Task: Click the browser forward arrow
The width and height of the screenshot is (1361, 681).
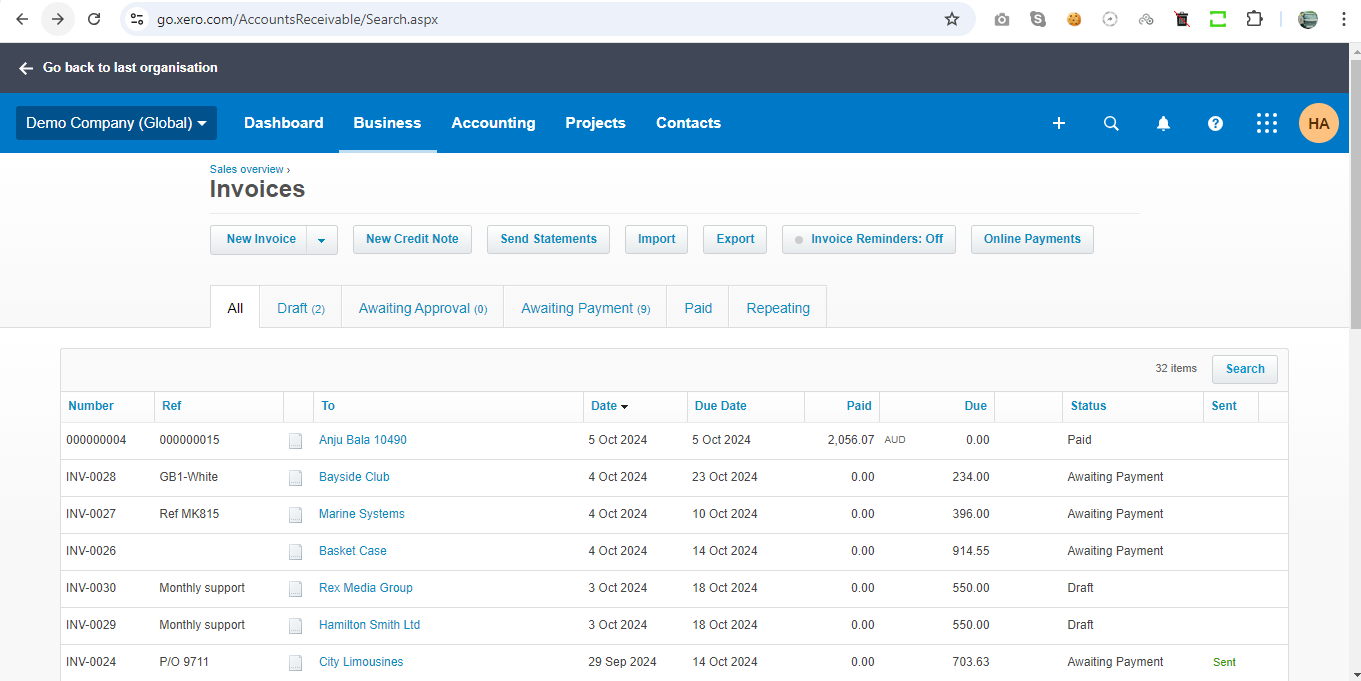Action: pos(58,19)
